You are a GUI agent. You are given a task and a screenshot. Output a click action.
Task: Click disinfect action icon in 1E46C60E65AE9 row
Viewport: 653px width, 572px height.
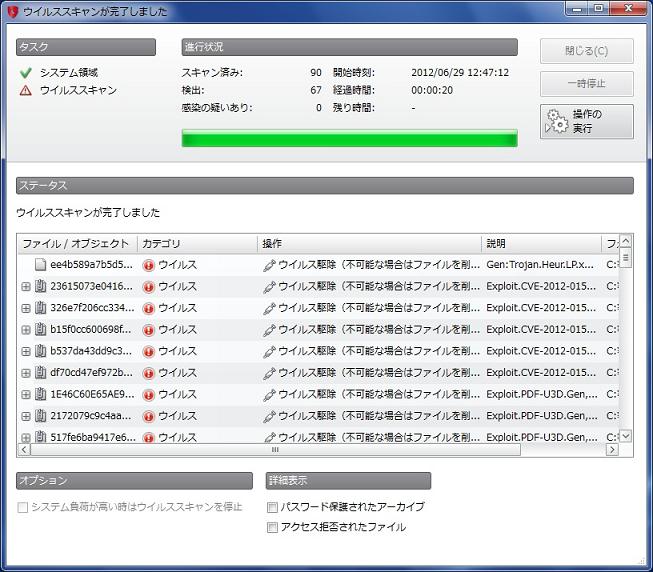pyautogui.click(x=269, y=395)
